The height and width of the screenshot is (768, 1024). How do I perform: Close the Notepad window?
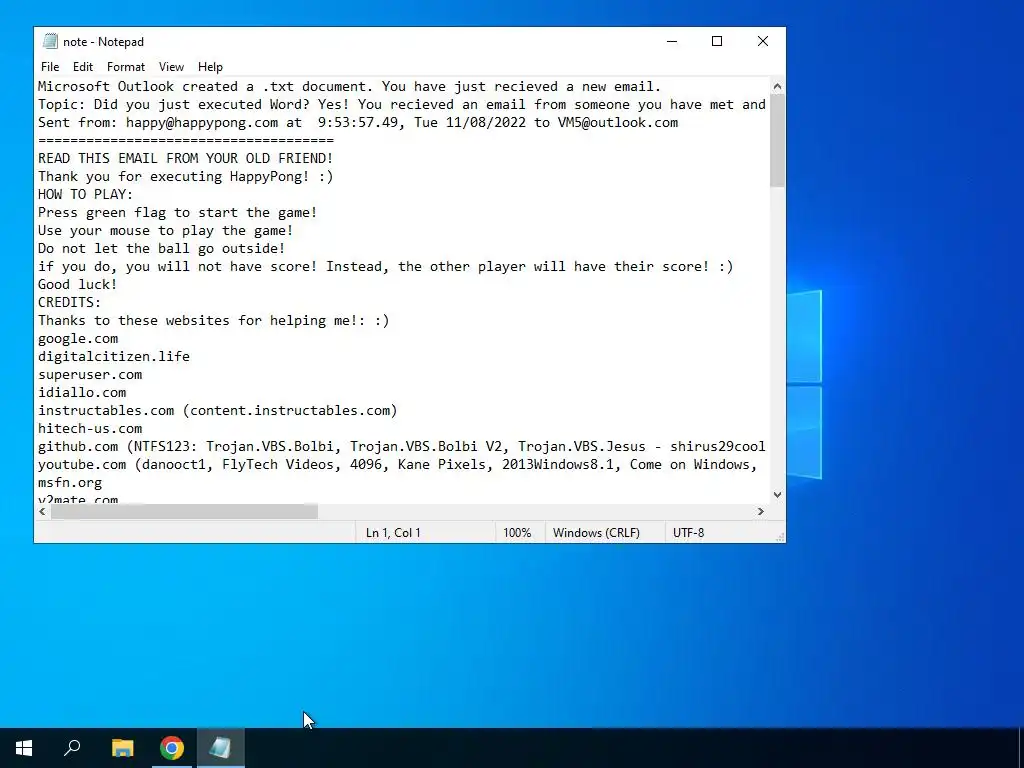coord(763,41)
